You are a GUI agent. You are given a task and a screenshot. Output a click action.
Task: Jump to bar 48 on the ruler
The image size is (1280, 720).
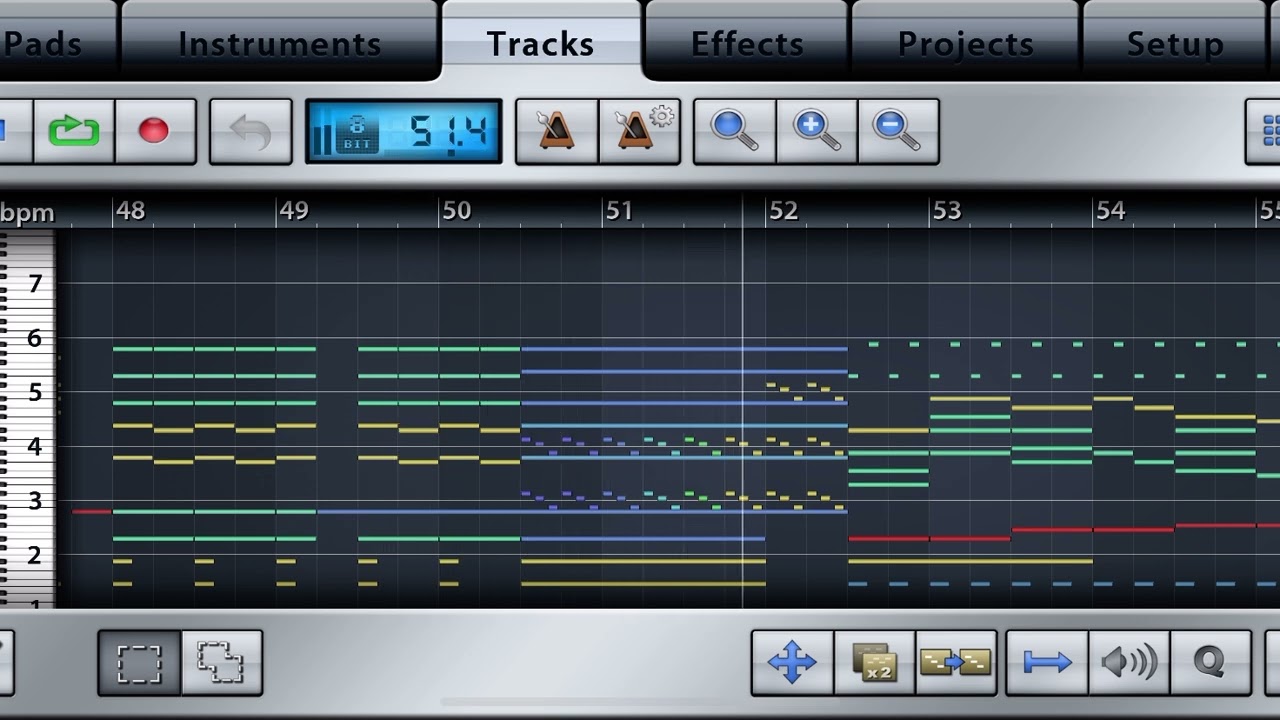(x=130, y=211)
